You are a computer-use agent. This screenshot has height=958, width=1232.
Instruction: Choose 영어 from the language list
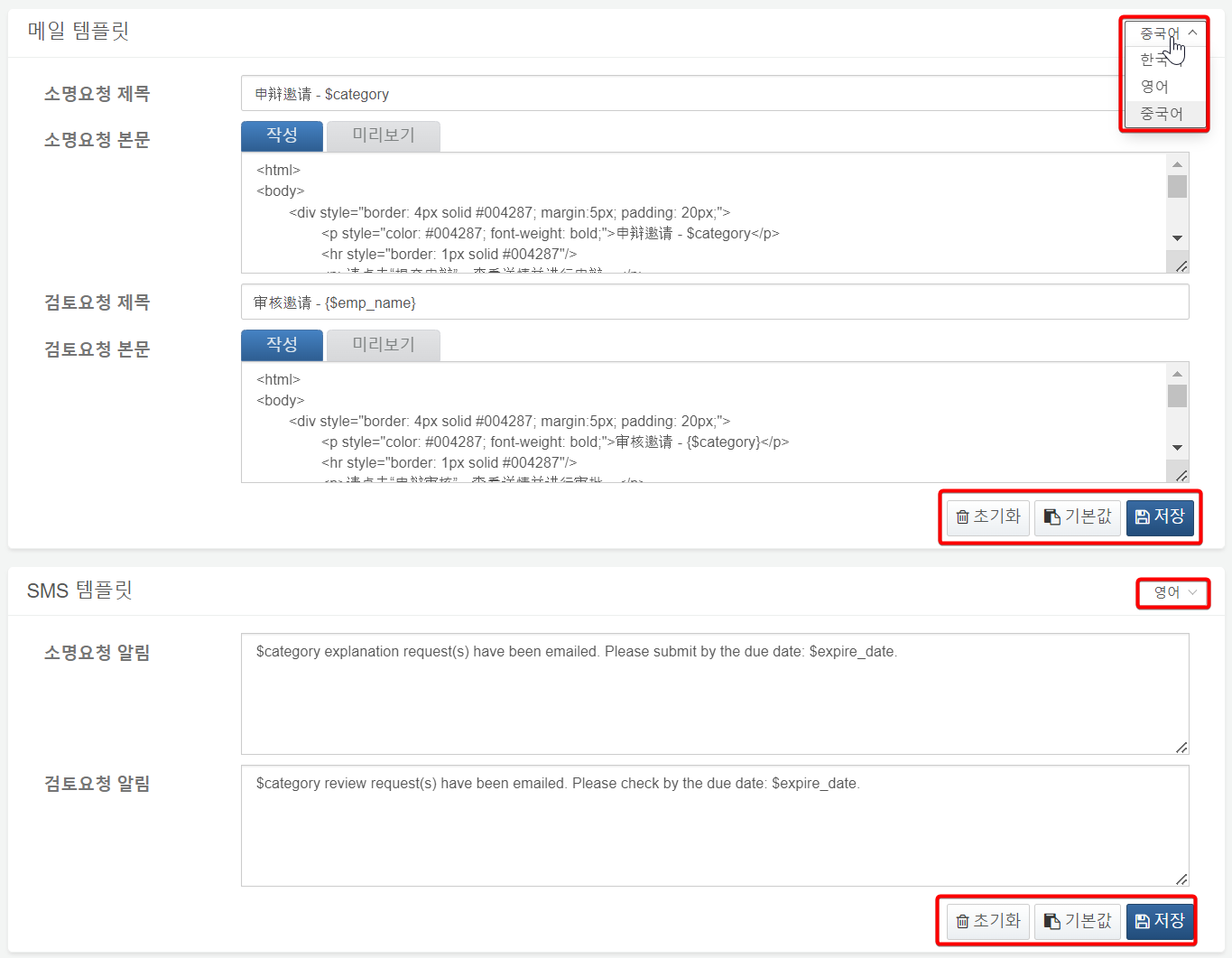[1164, 87]
